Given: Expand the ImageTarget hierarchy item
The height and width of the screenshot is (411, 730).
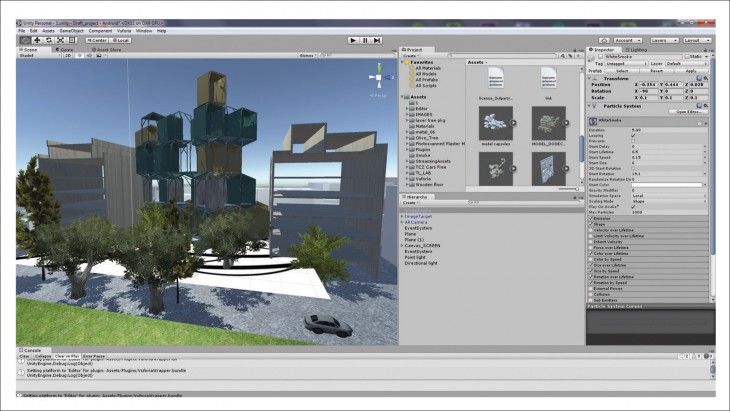Looking at the screenshot, I should (x=402, y=216).
